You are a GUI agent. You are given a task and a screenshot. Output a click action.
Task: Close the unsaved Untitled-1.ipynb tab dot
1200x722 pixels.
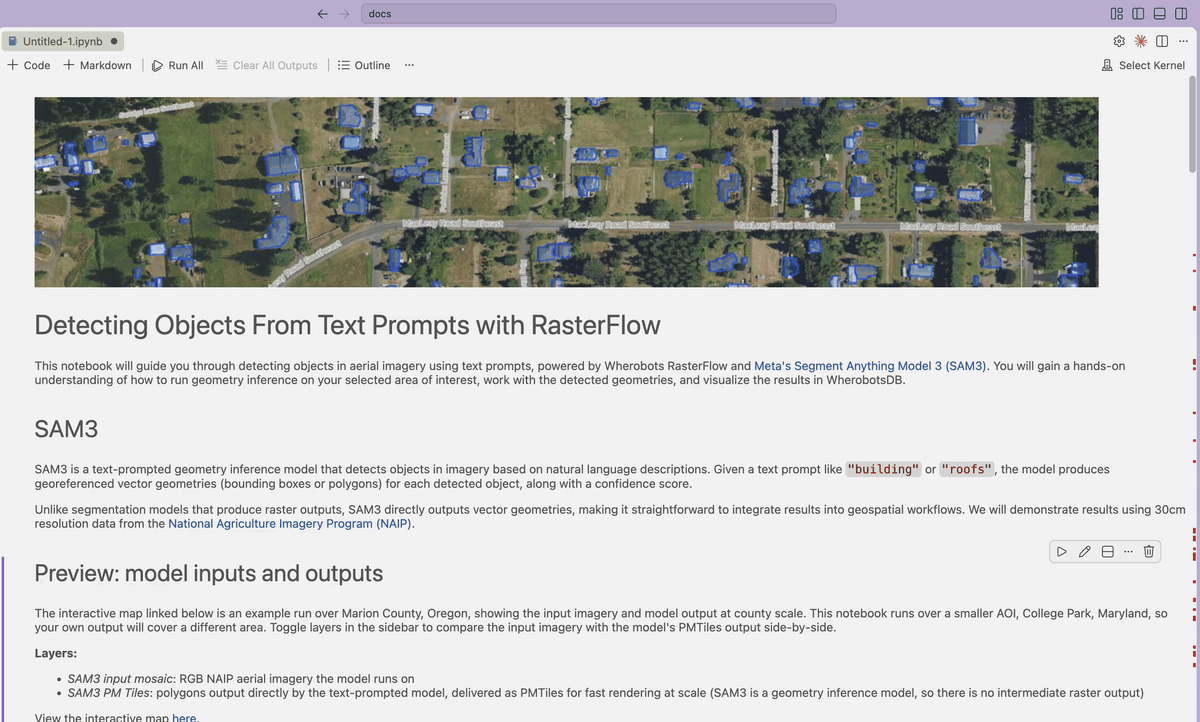pyautogui.click(x=114, y=41)
